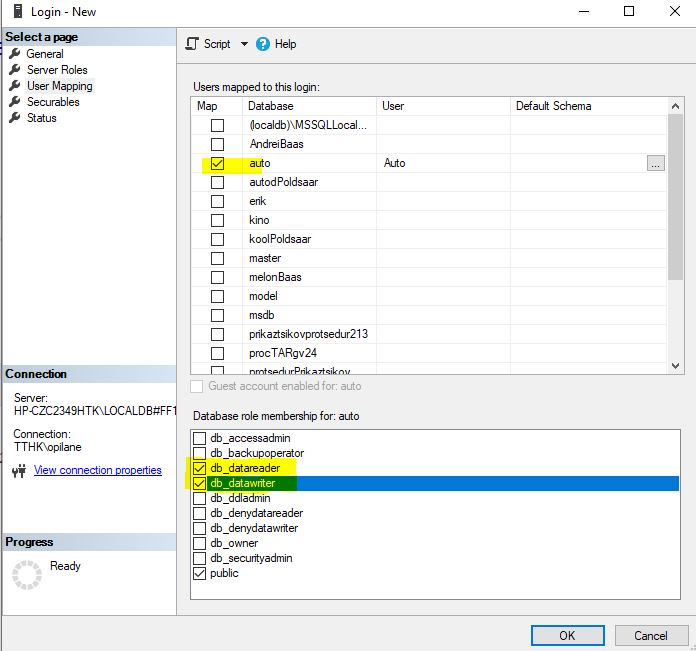Open the View connection properties link
The height and width of the screenshot is (651, 696).
pos(97,470)
